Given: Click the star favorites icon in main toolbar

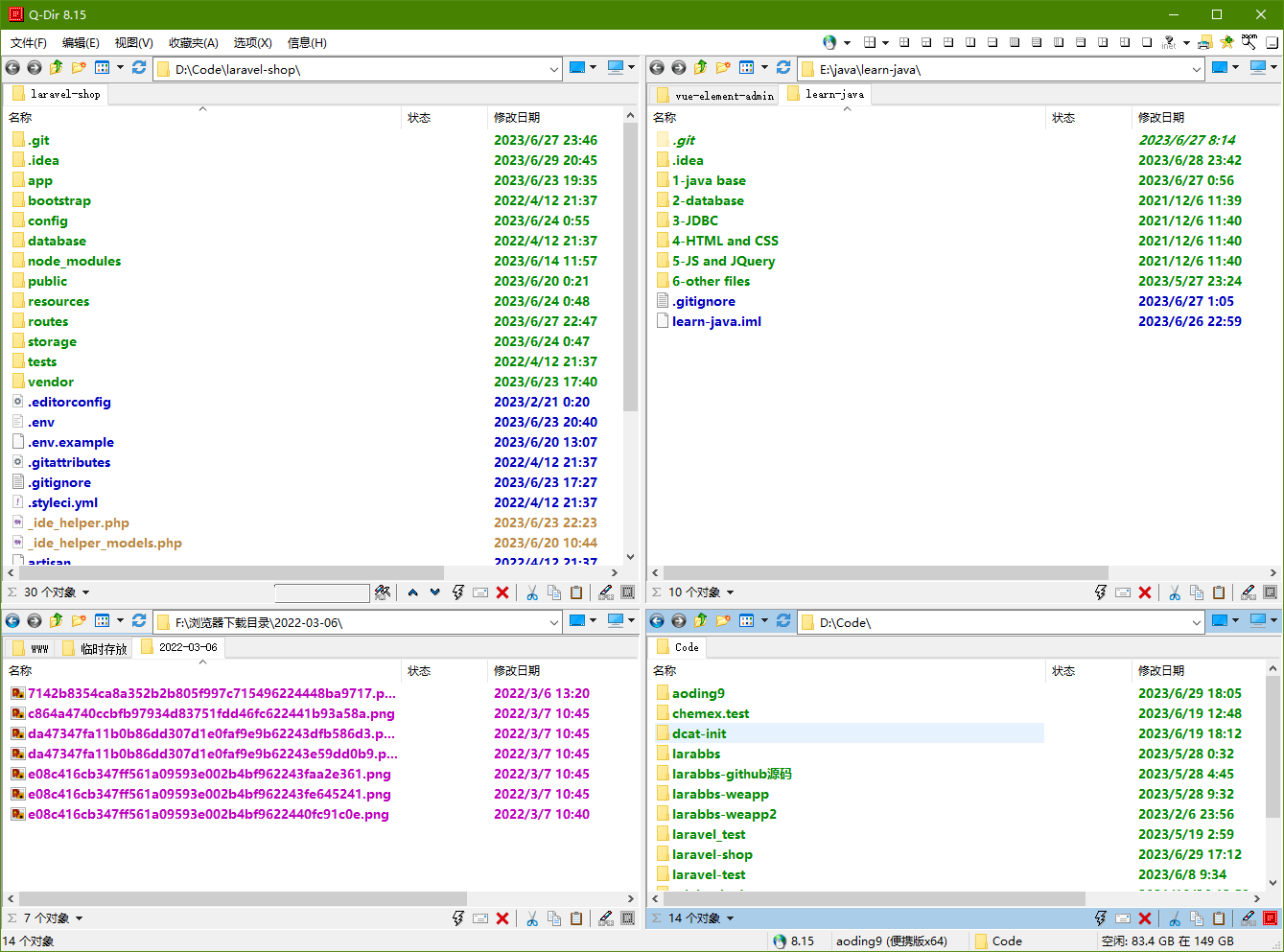Looking at the screenshot, I should click(1226, 42).
